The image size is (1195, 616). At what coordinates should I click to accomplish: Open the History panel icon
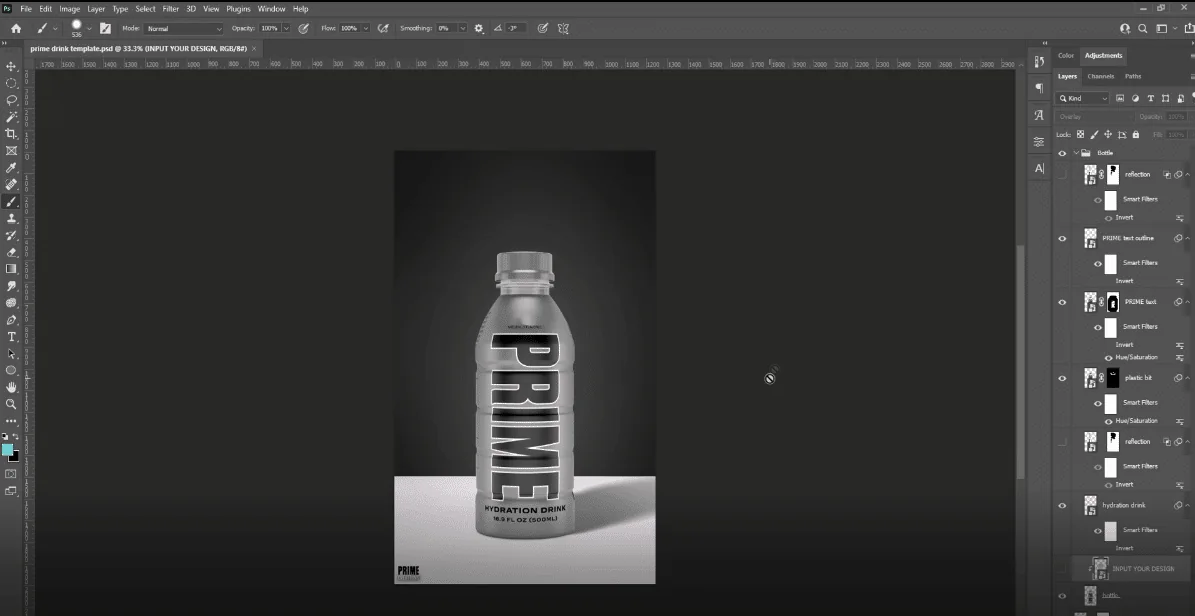click(x=1039, y=62)
